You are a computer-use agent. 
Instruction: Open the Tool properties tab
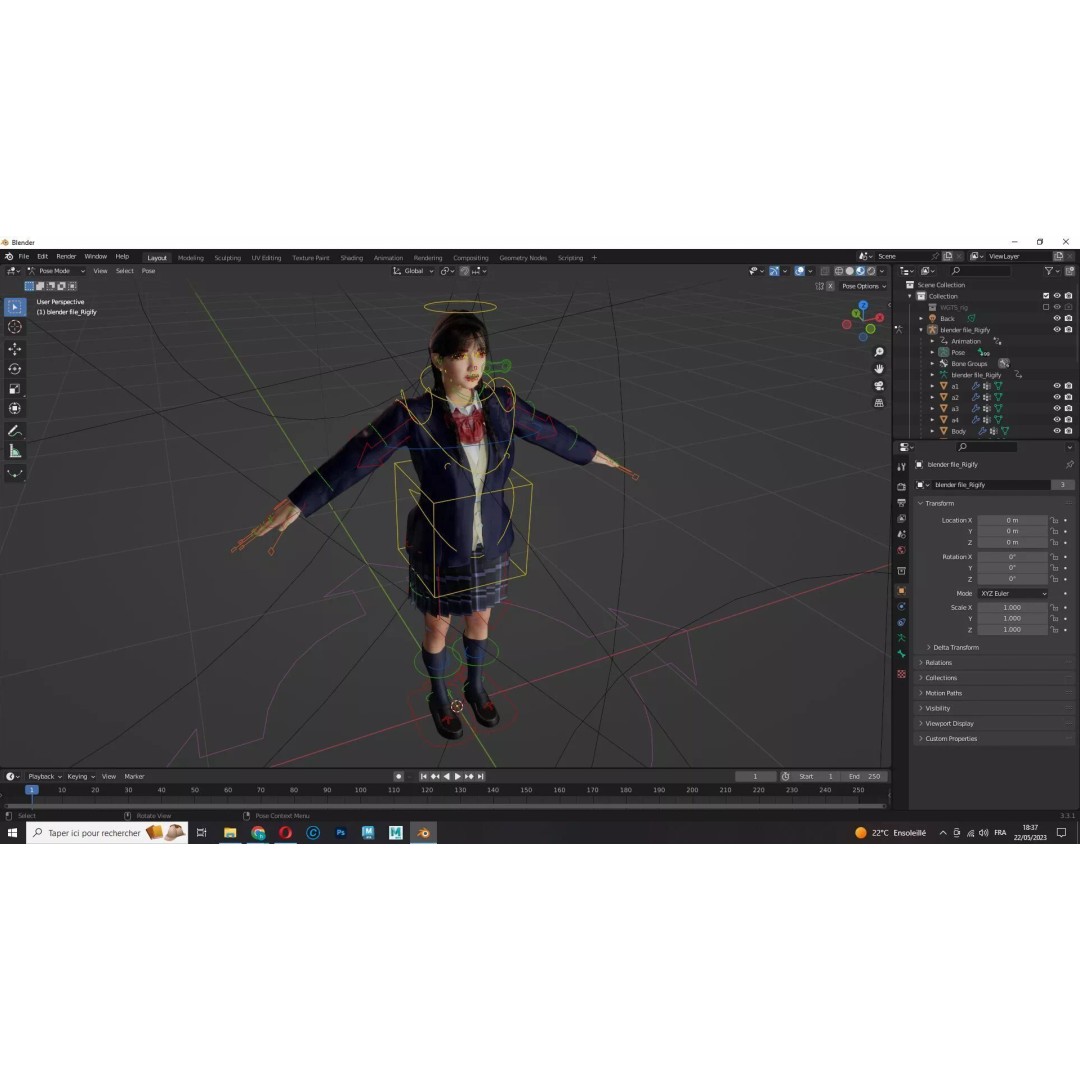(x=902, y=467)
